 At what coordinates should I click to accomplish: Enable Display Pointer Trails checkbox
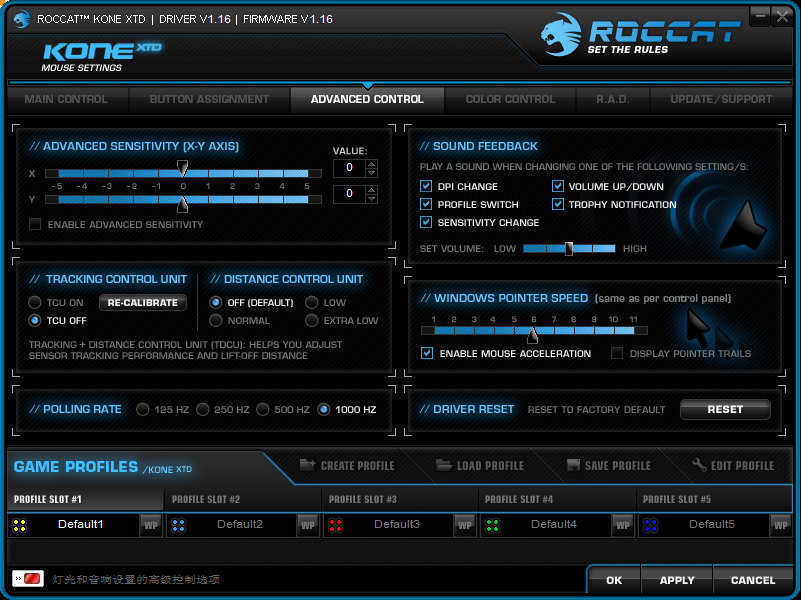click(617, 353)
